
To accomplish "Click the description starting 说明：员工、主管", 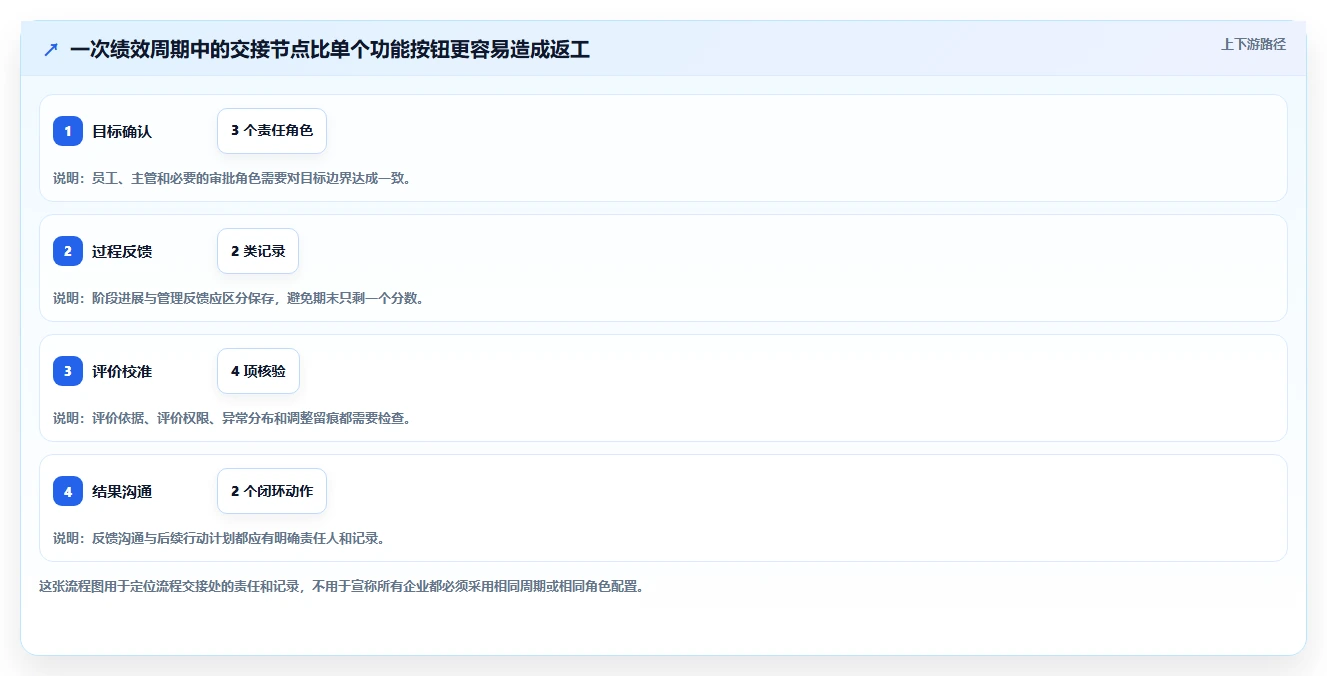I will [x=232, y=178].
